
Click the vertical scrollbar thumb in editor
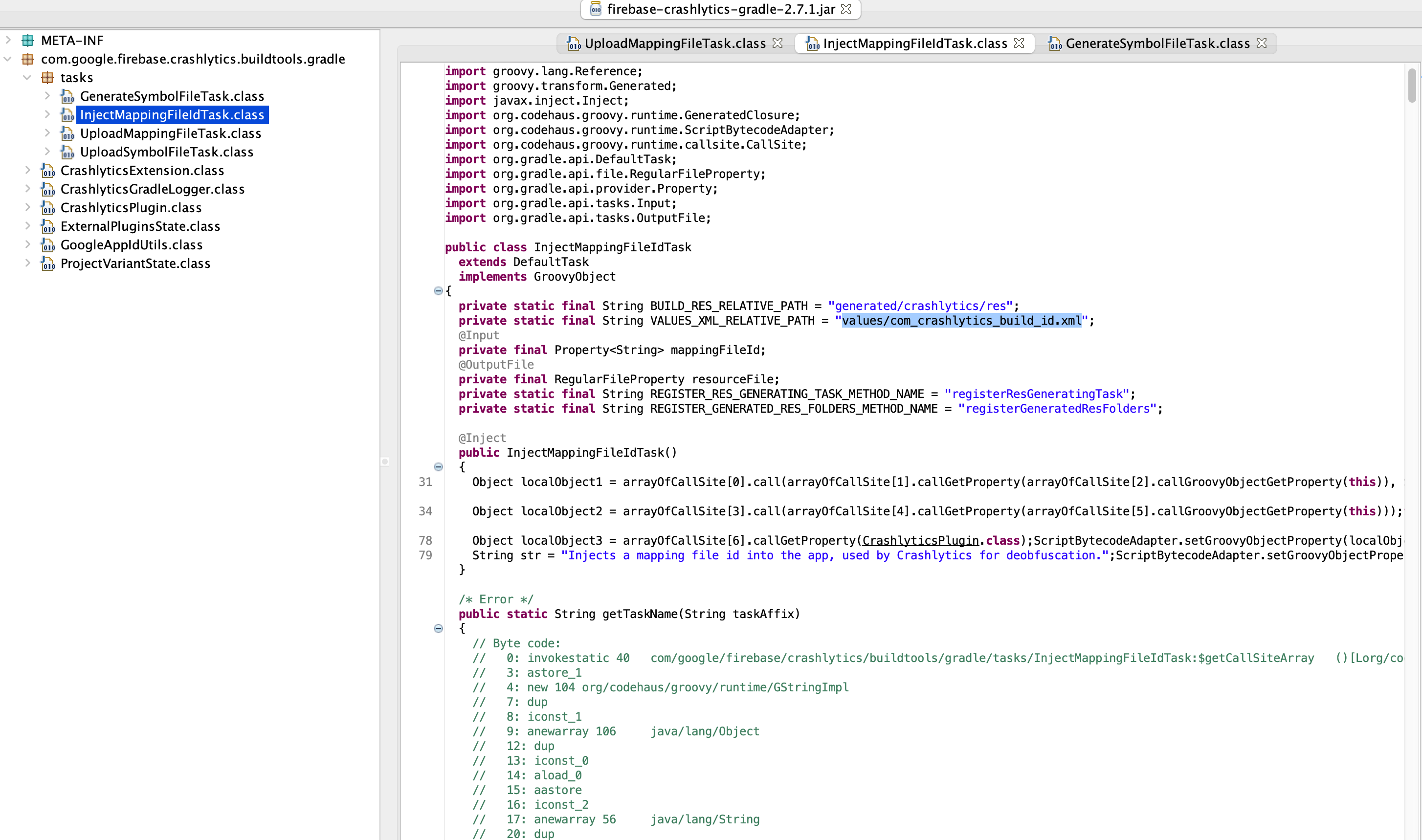coord(1412,85)
